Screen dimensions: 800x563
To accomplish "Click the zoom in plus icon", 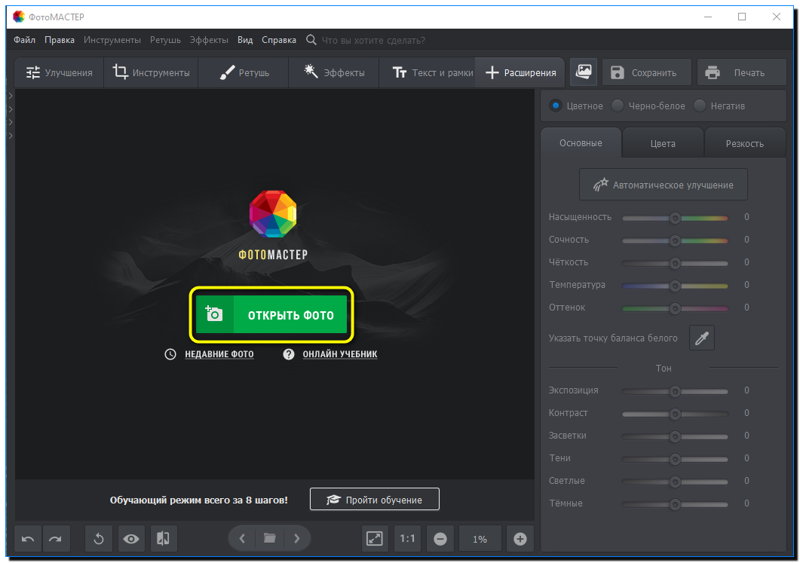I will tap(520, 538).
